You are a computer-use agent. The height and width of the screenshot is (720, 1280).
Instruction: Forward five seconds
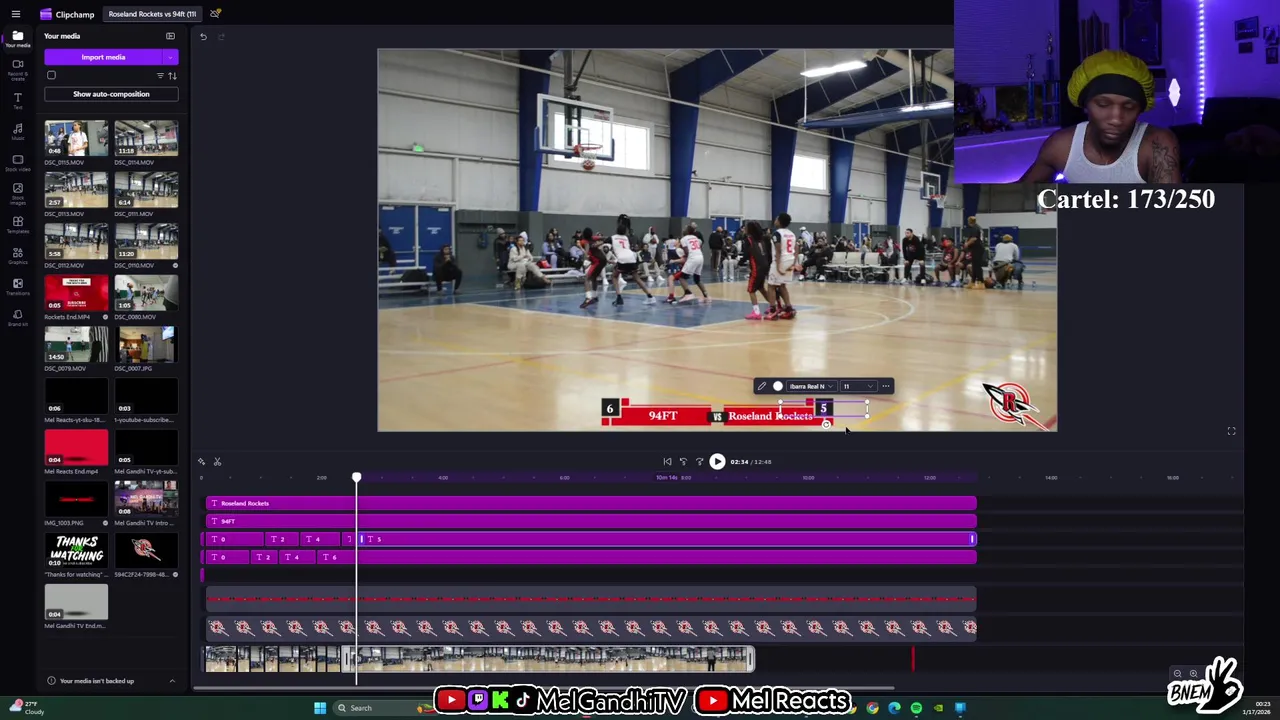(x=699, y=462)
